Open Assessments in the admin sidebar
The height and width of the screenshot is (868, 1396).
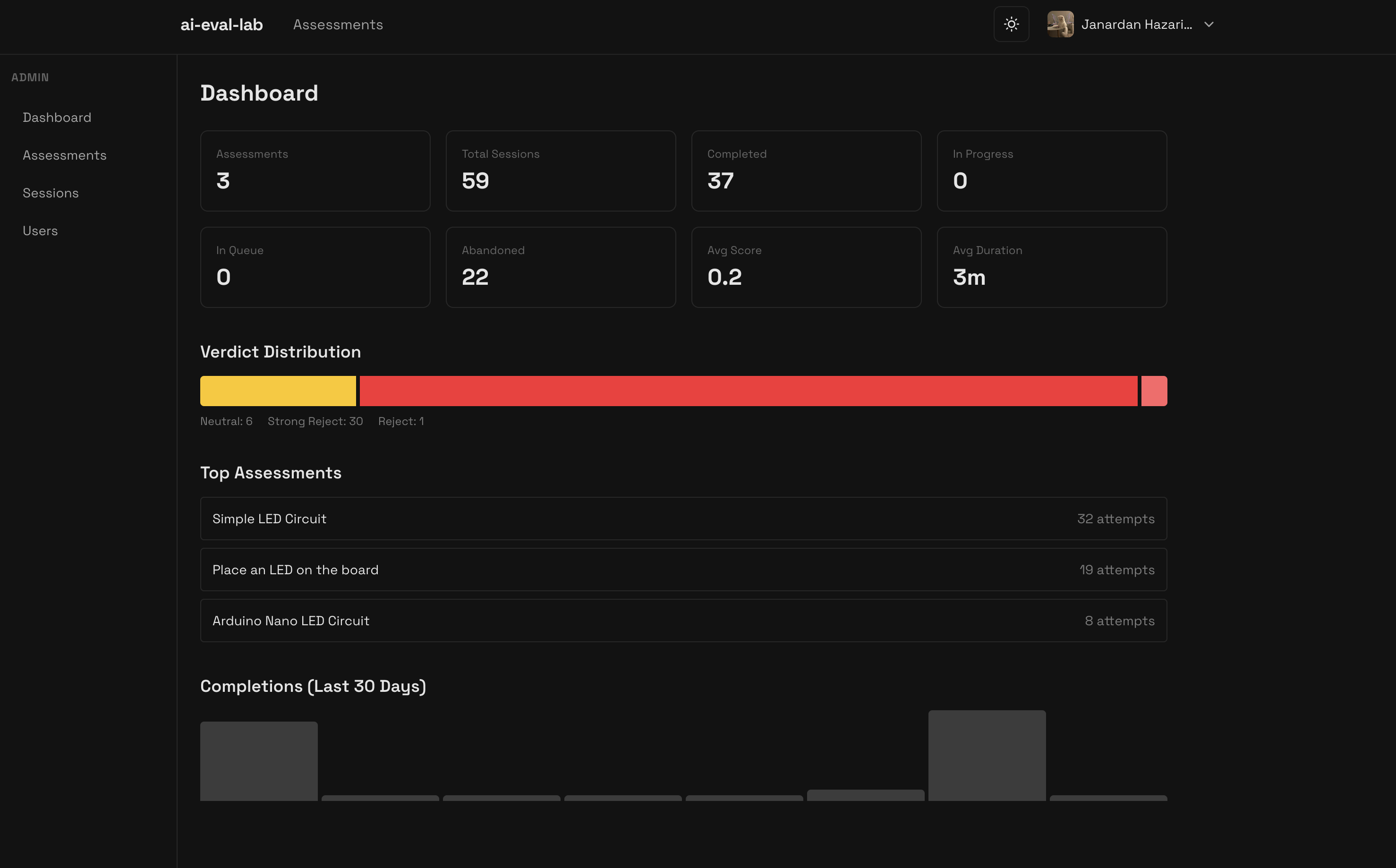pyautogui.click(x=64, y=155)
